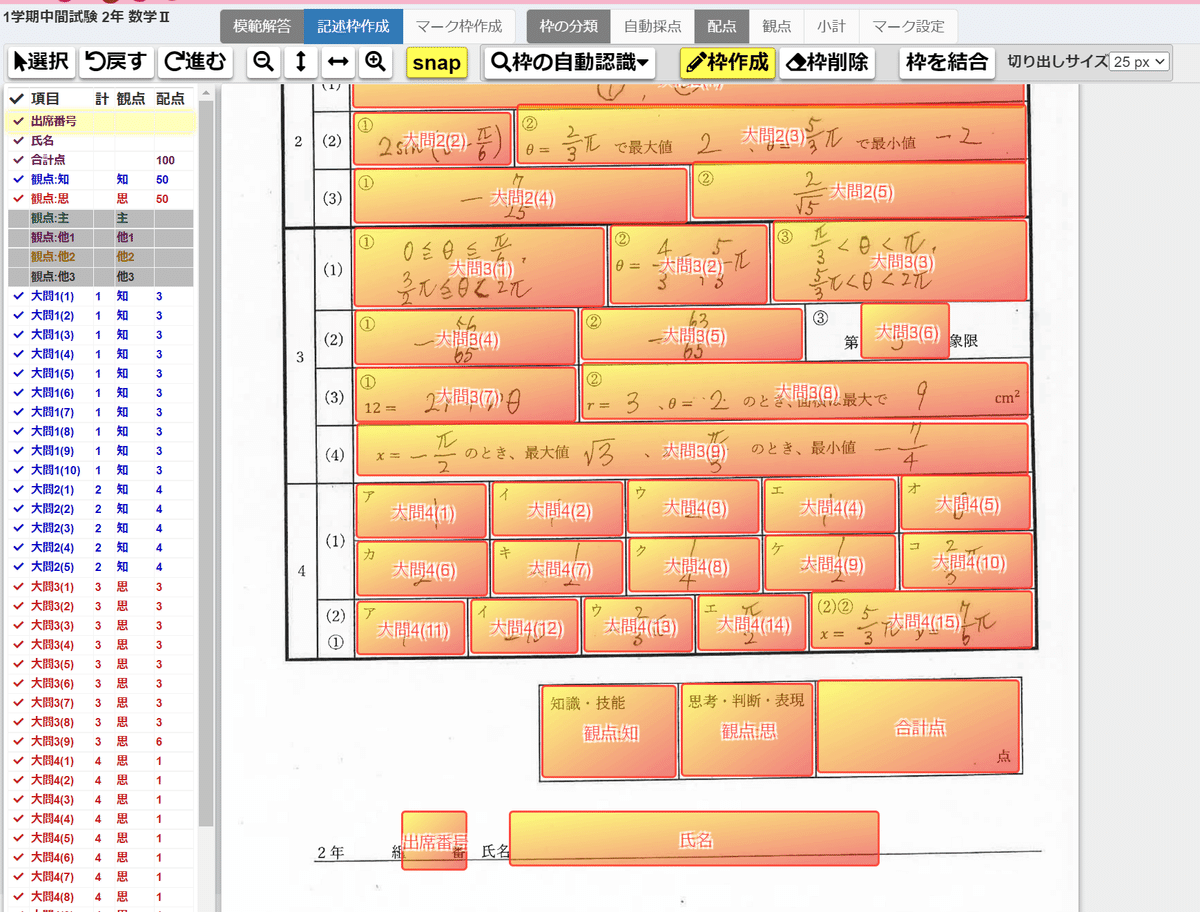1200x912 pixels.
Task: Click the 大問3(6) frame on the sheet
Action: [905, 331]
